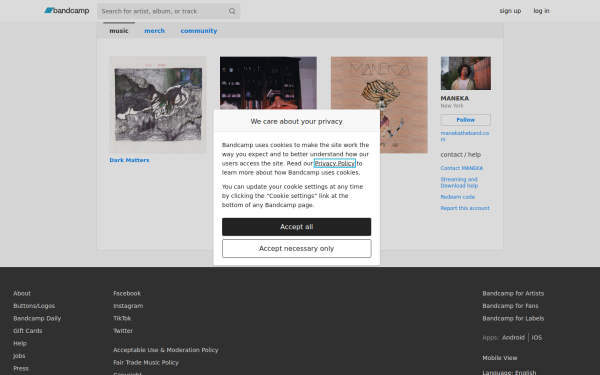Choose Accept necessary only
The image size is (600, 375).
[x=297, y=249]
